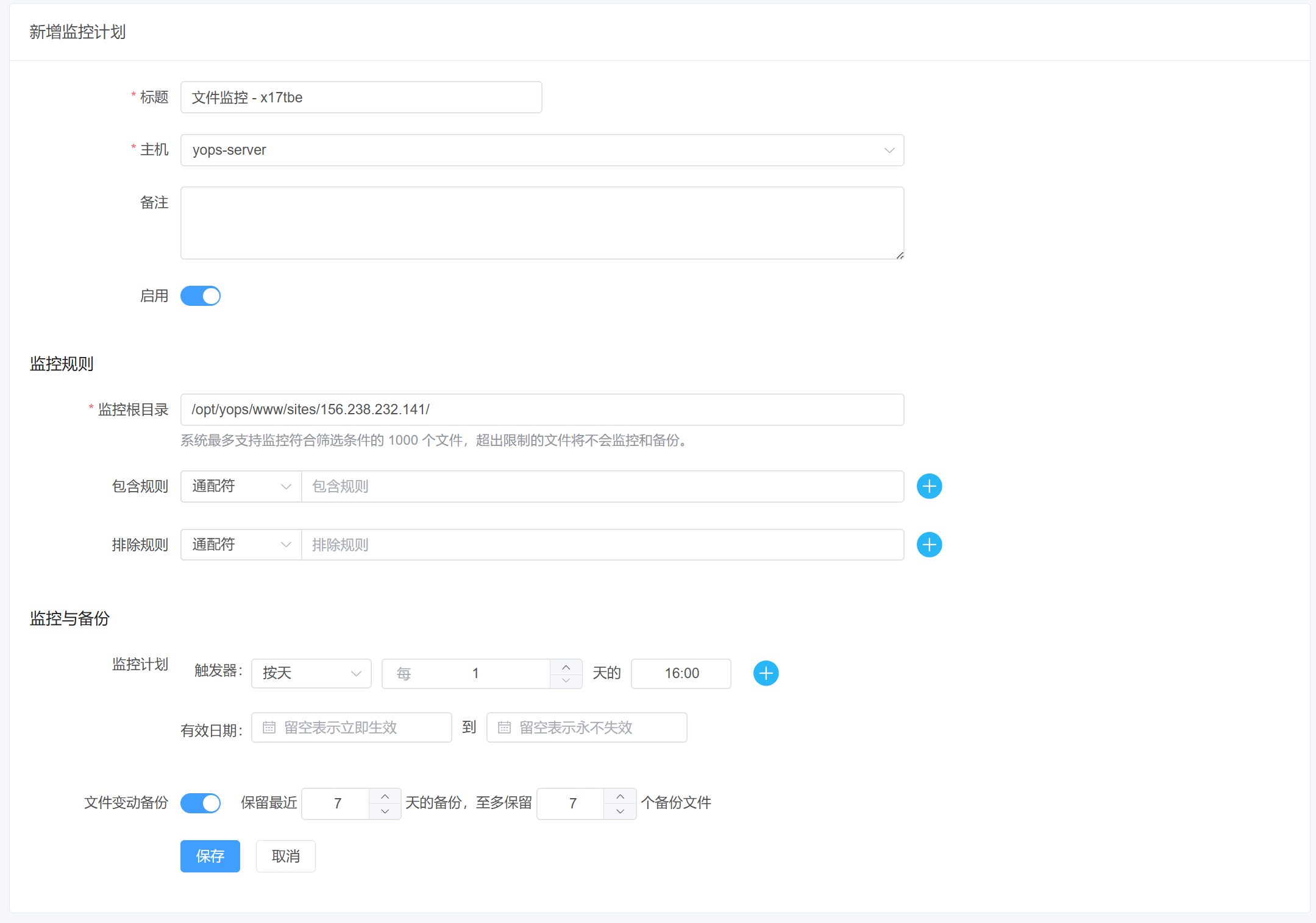This screenshot has height=923, width=1316.
Task: Open the 主机 yops-server dropdown
Action: (x=542, y=150)
